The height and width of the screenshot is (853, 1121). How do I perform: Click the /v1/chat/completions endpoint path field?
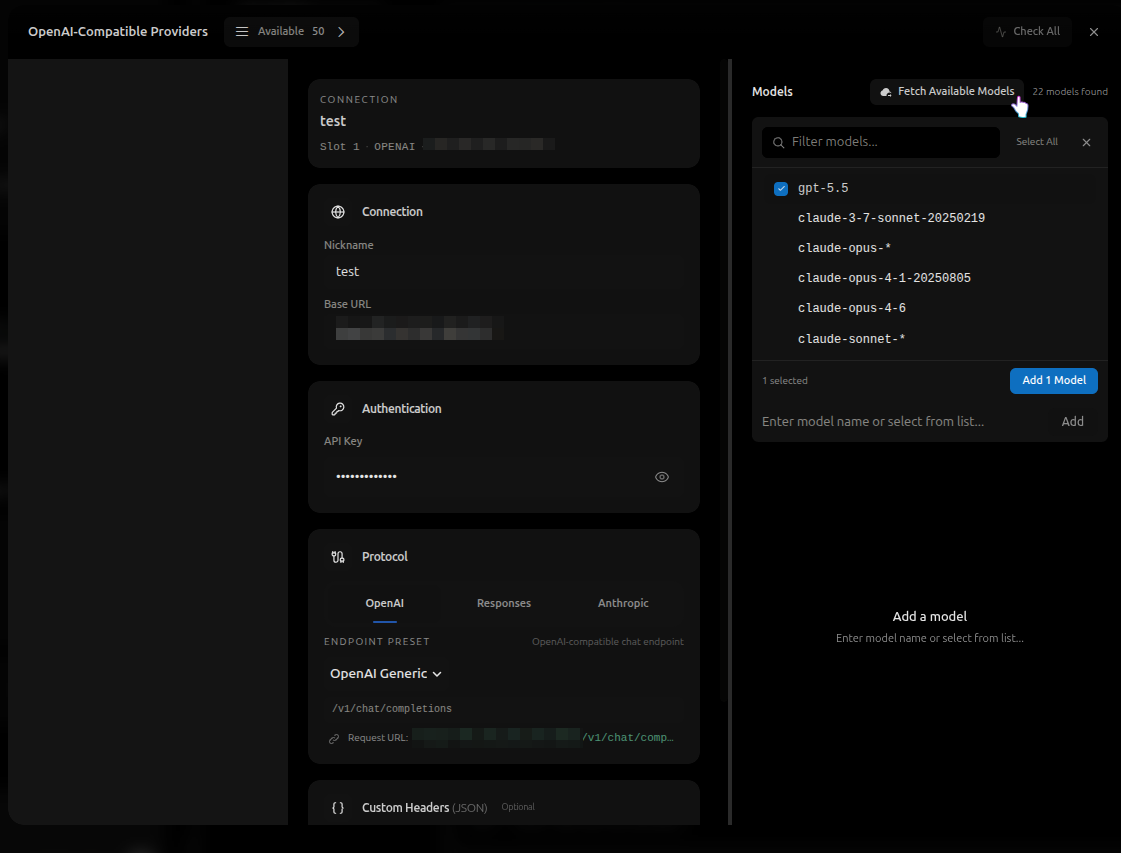pyautogui.click(x=503, y=709)
